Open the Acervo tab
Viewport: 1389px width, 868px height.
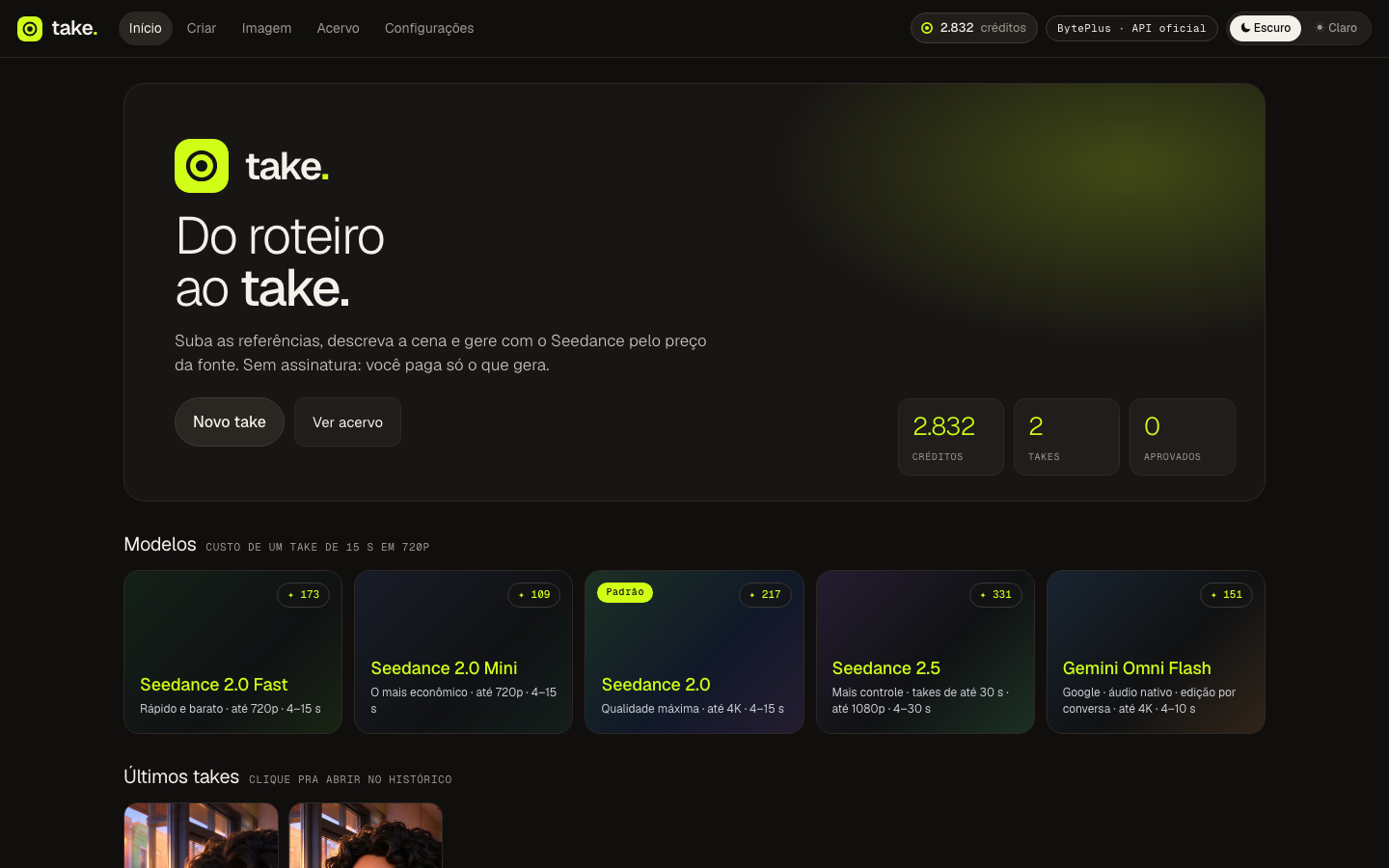tap(338, 28)
